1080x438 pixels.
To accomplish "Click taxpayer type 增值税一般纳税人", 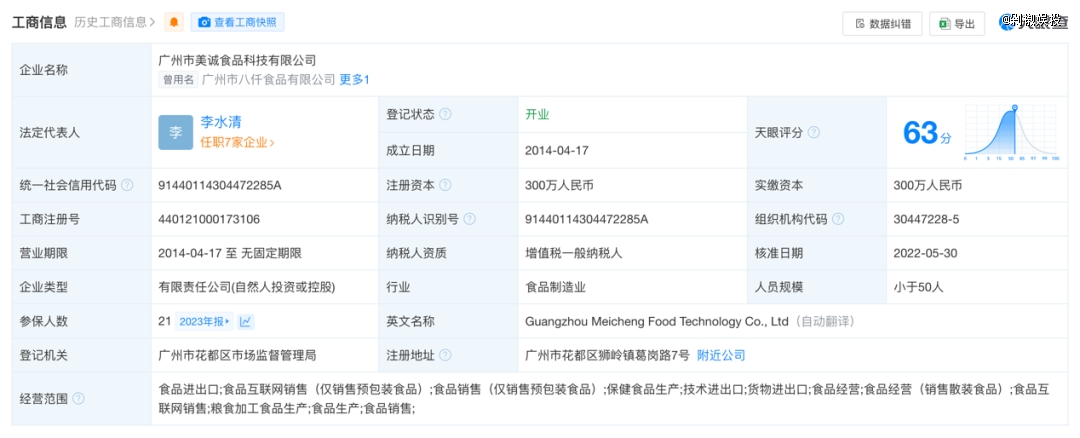I will coord(574,253).
